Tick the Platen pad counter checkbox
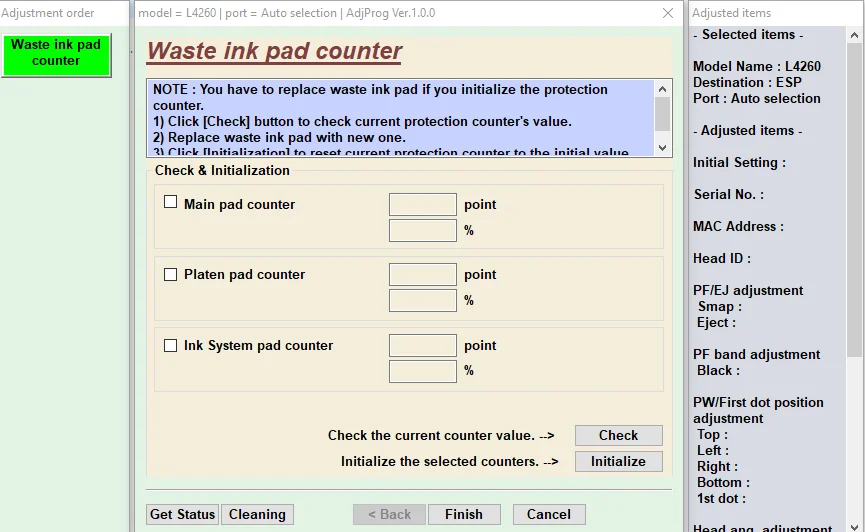Screen dimensions: 865x532 coord(170,274)
